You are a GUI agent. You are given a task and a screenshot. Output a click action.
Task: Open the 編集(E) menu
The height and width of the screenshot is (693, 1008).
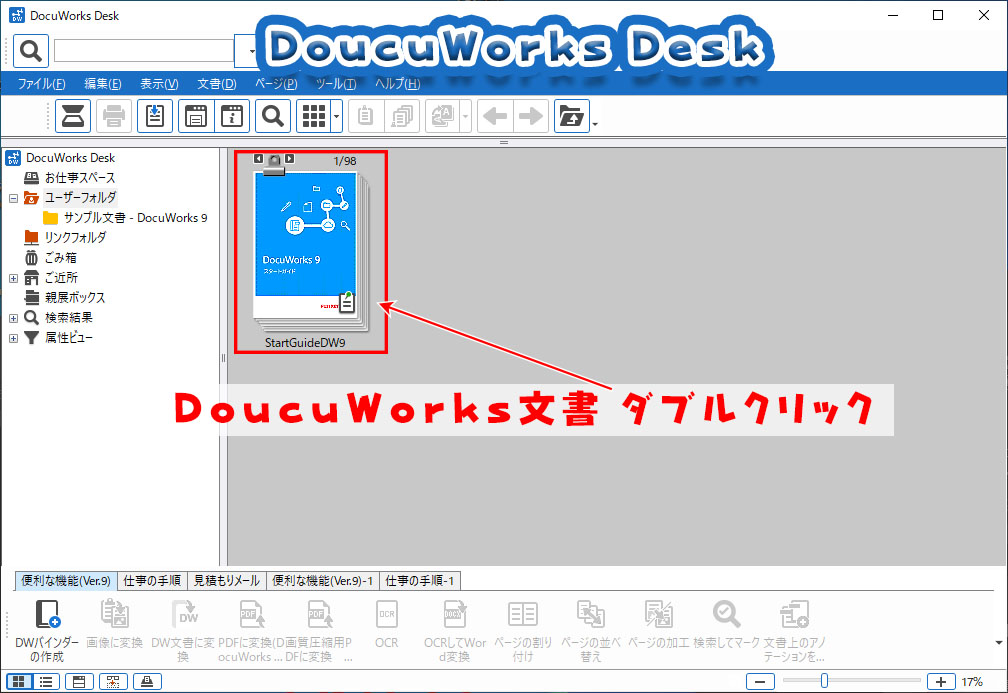103,84
